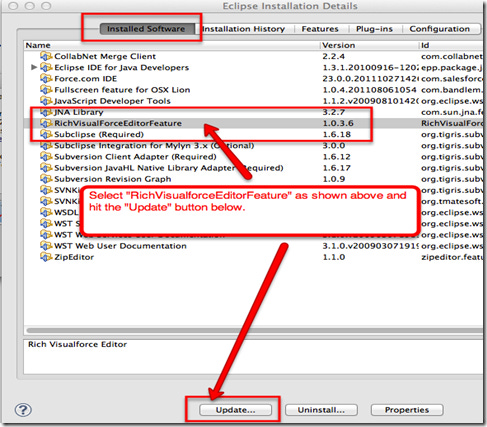Screen dimensions: 487x427
Task: Click the JavaScript Developer Tools feature icon
Action: click(46, 101)
